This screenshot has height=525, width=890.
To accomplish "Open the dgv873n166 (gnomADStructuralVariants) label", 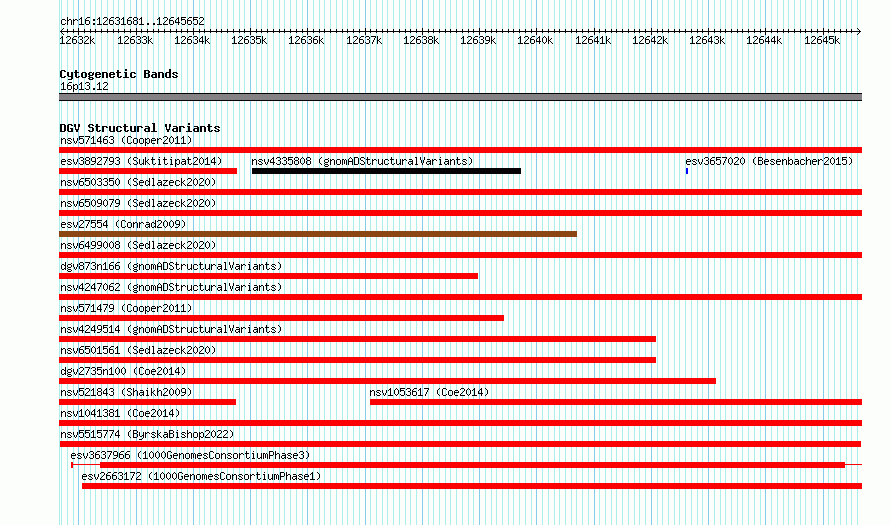I will click(171, 266).
